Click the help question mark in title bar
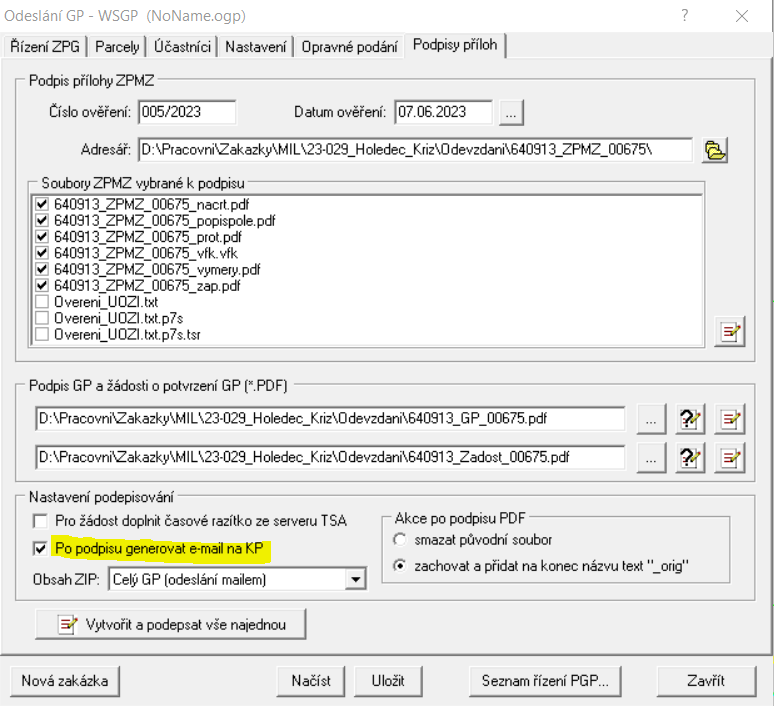The image size is (774, 706). point(685,16)
